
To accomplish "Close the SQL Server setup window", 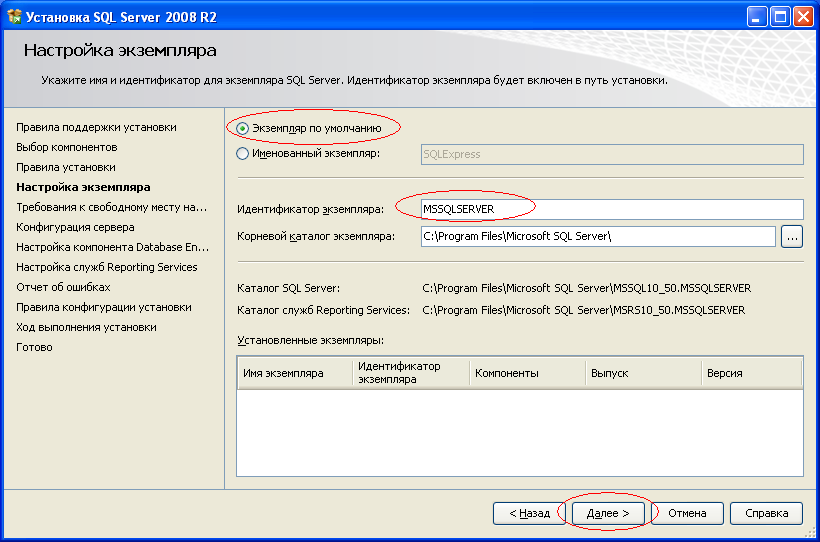I will 803,18.
